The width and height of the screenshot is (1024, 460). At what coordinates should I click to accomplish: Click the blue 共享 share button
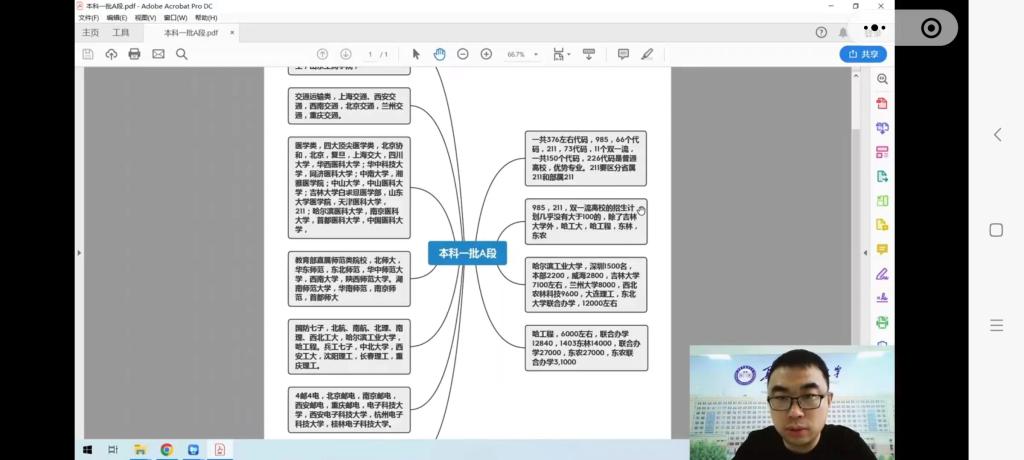click(862, 54)
